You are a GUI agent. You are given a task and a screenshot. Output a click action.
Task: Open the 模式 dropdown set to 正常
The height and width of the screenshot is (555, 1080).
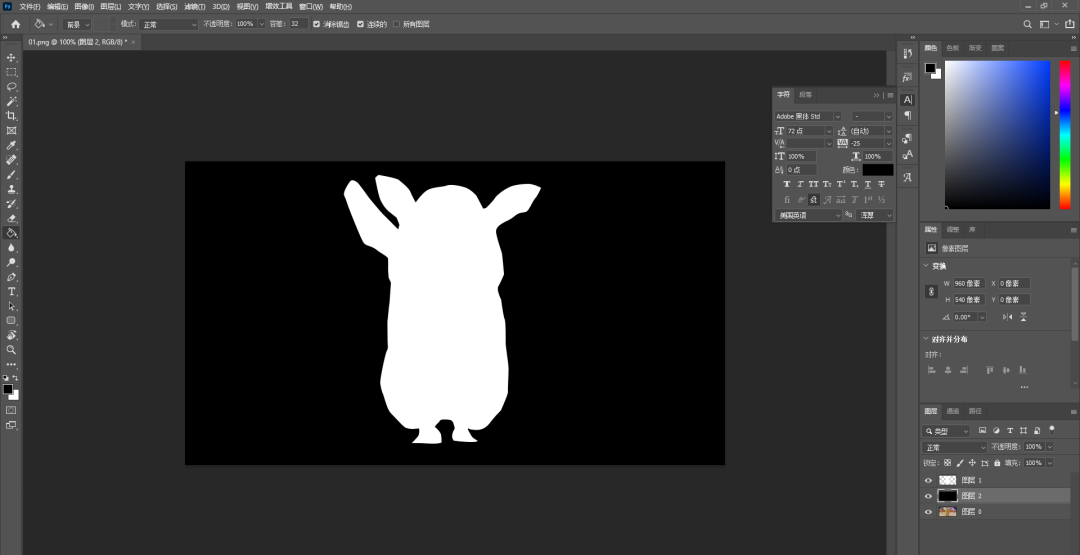[169, 24]
